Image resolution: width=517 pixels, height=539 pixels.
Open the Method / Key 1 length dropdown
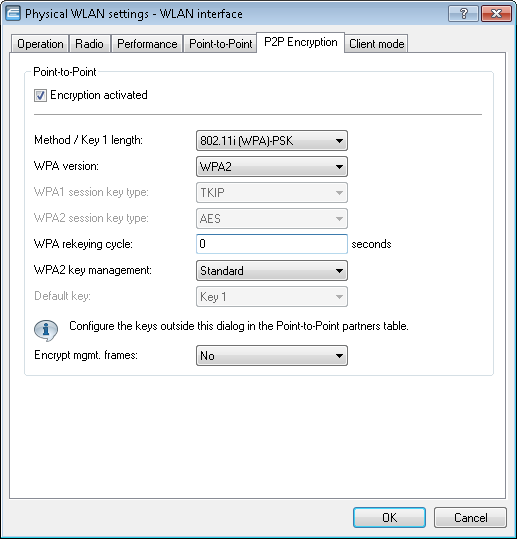point(272,141)
